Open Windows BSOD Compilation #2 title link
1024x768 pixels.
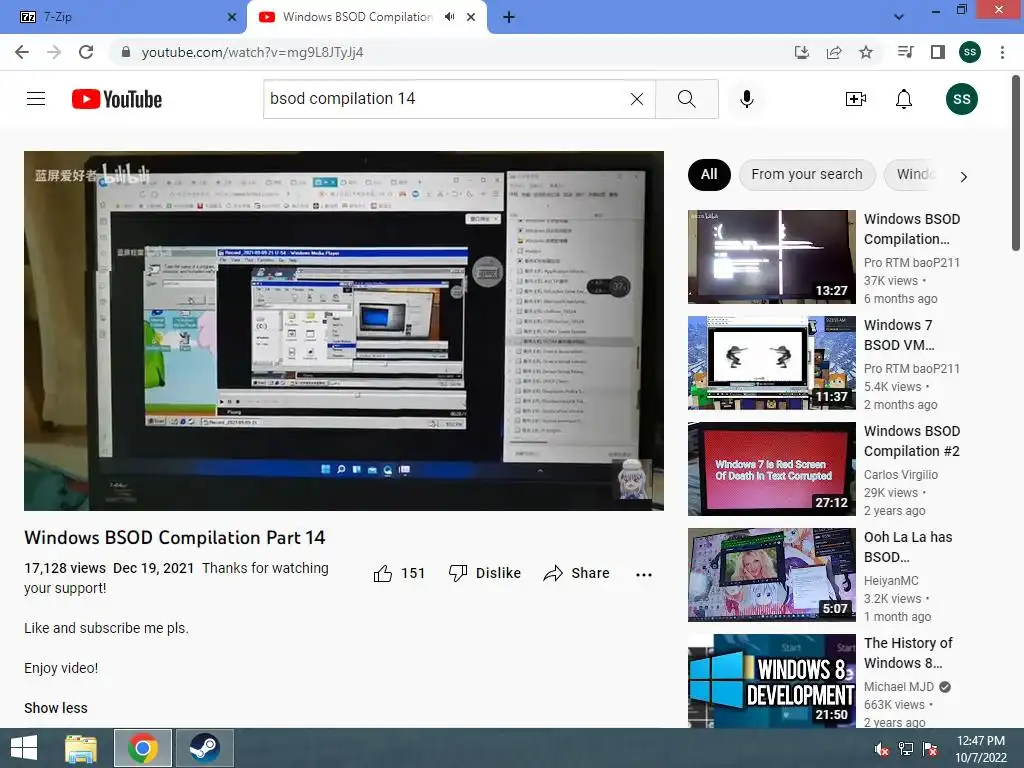(x=912, y=441)
